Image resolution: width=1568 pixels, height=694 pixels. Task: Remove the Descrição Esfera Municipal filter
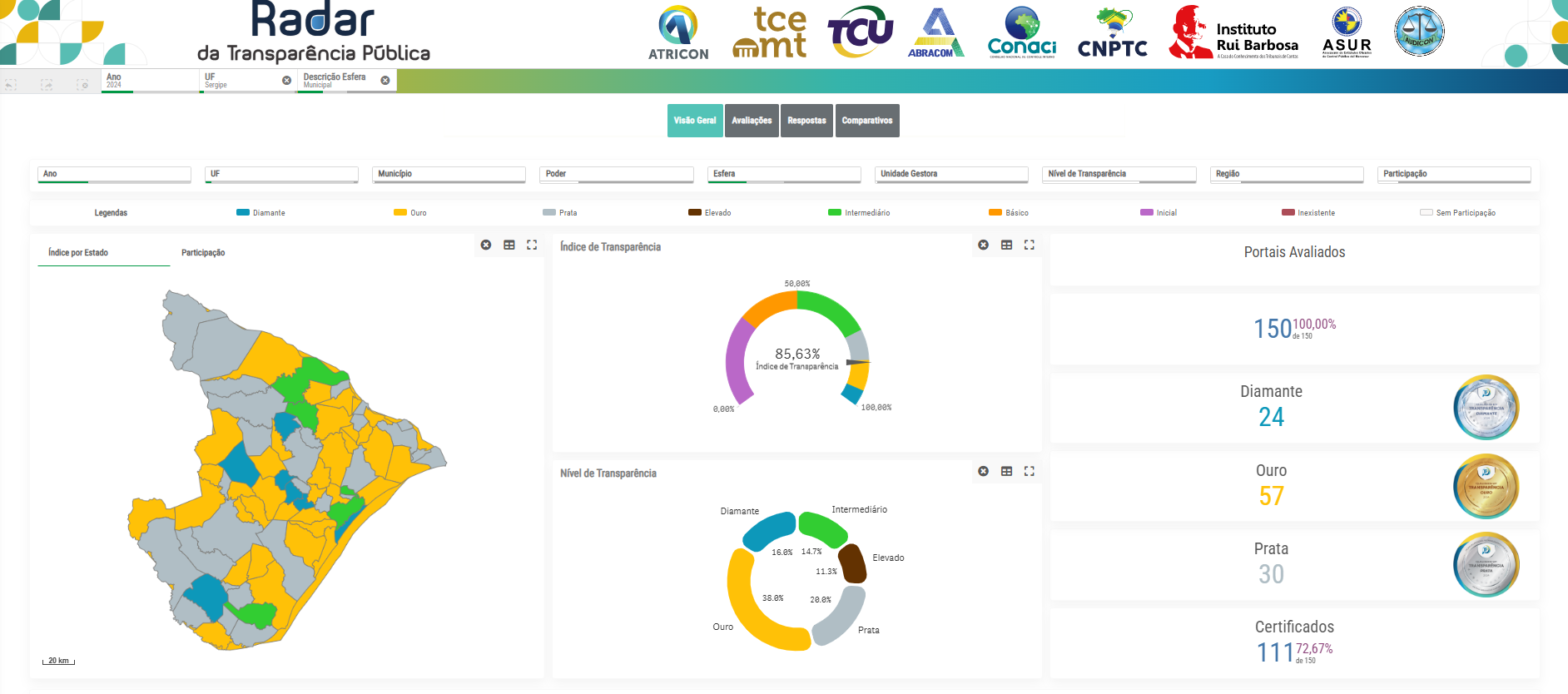[x=385, y=81]
